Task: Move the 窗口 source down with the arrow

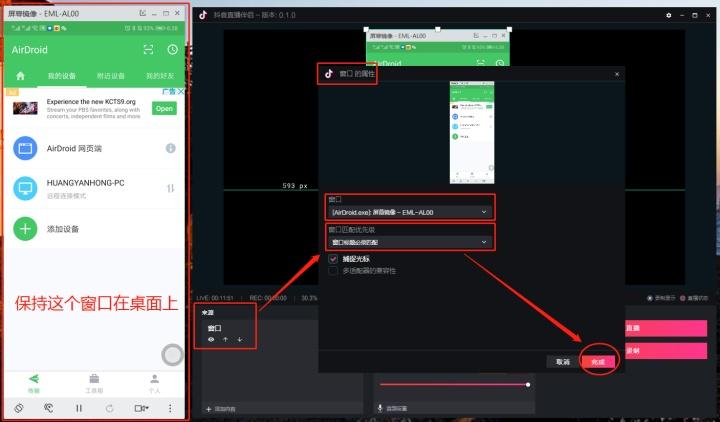Action: [x=240, y=339]
